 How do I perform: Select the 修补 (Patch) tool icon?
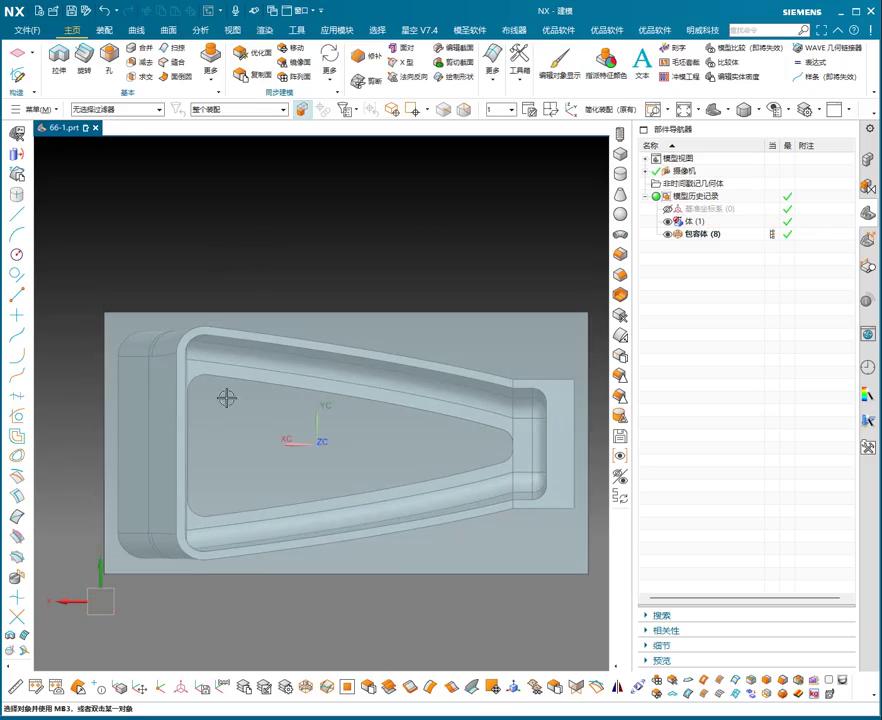(359, 56)
